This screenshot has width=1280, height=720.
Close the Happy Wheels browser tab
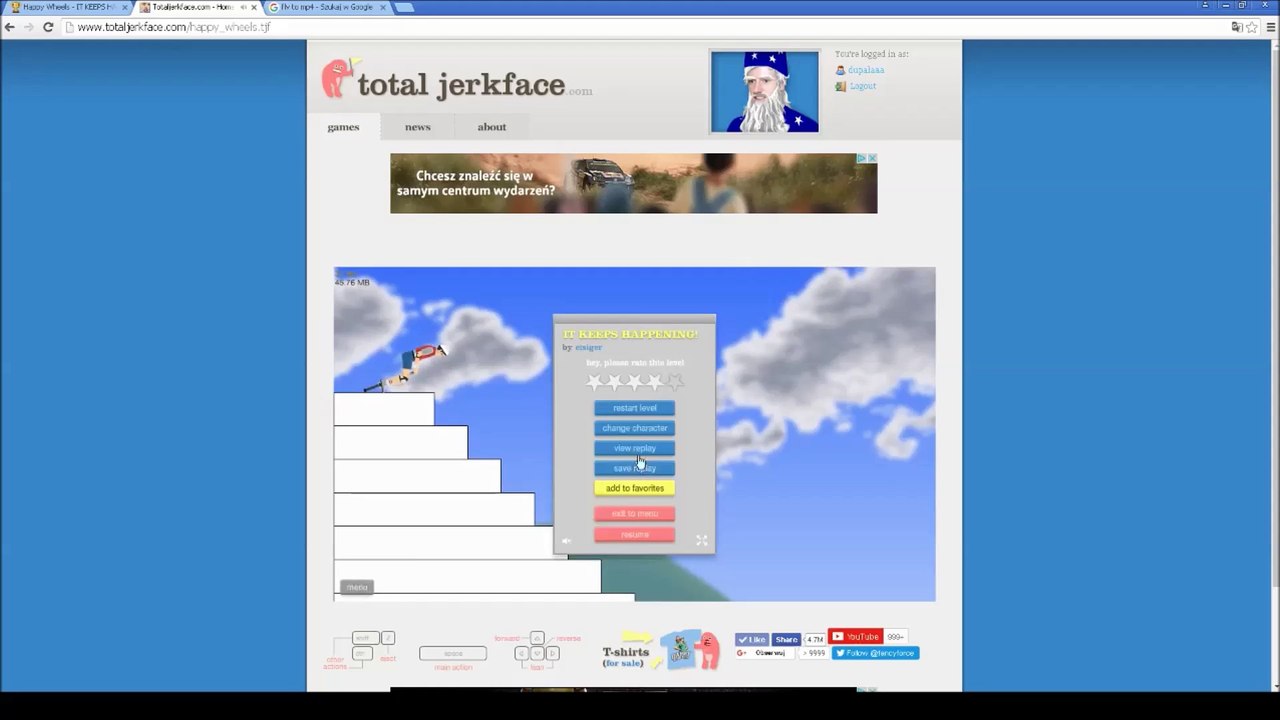click(125, 7)
